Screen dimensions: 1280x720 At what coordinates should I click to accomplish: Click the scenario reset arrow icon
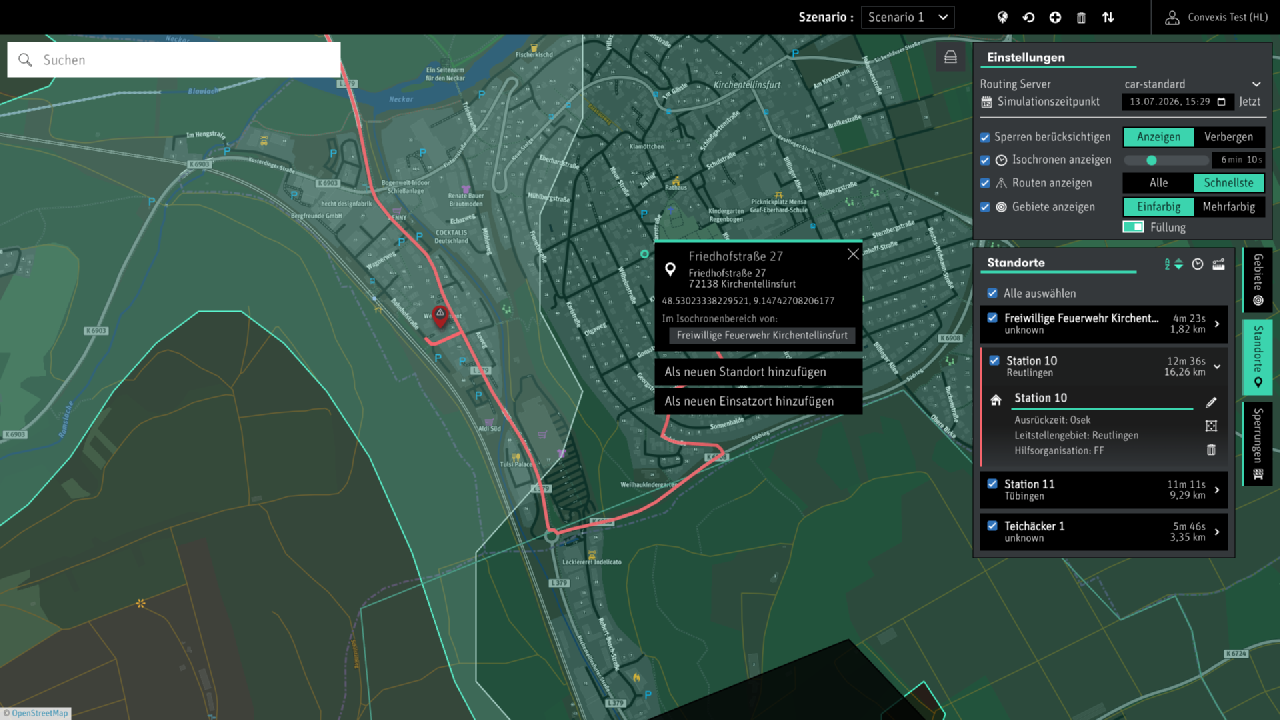click(x=1028, y=17)
